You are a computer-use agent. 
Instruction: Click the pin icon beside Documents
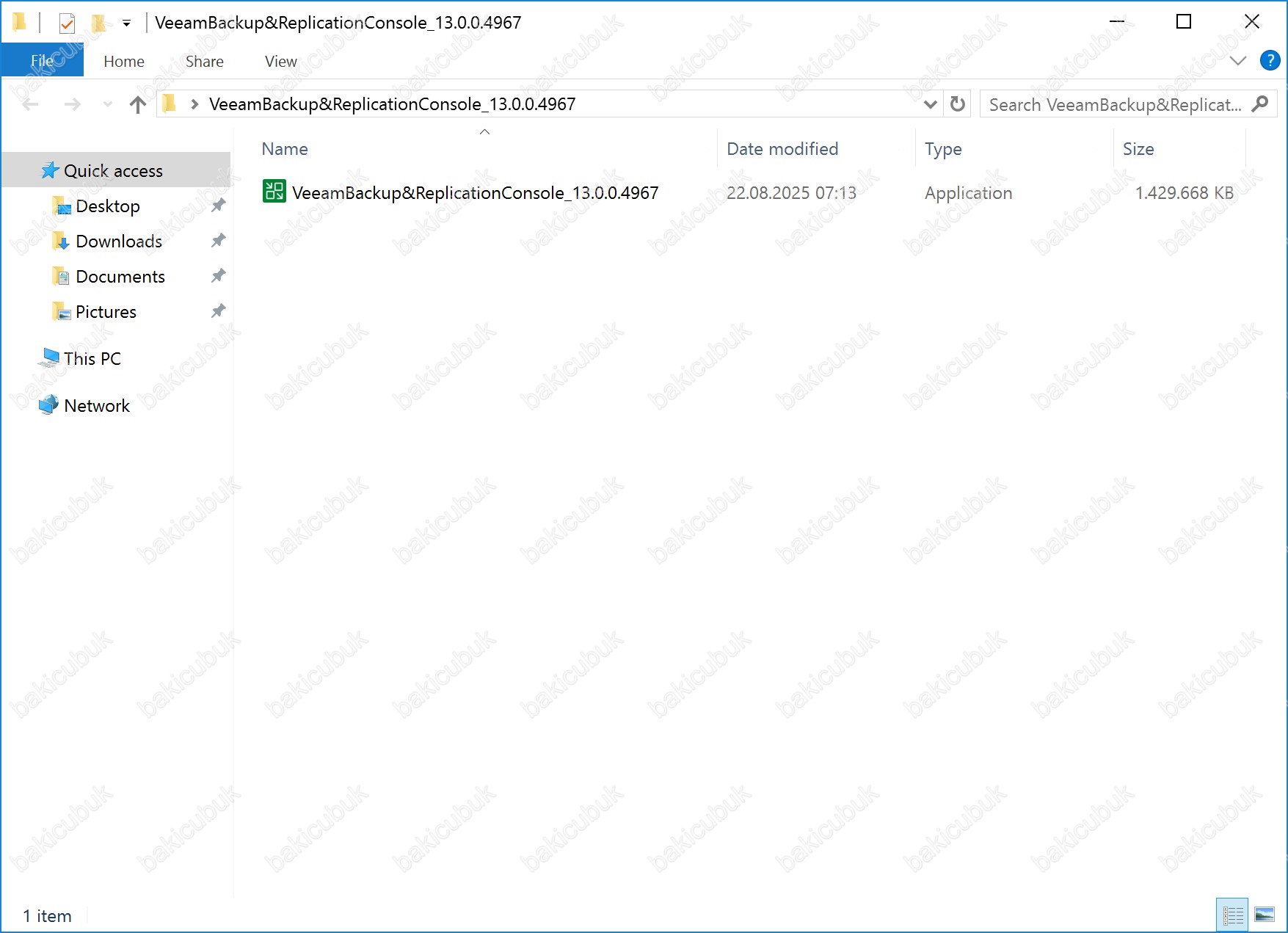(x=218, y=276)
